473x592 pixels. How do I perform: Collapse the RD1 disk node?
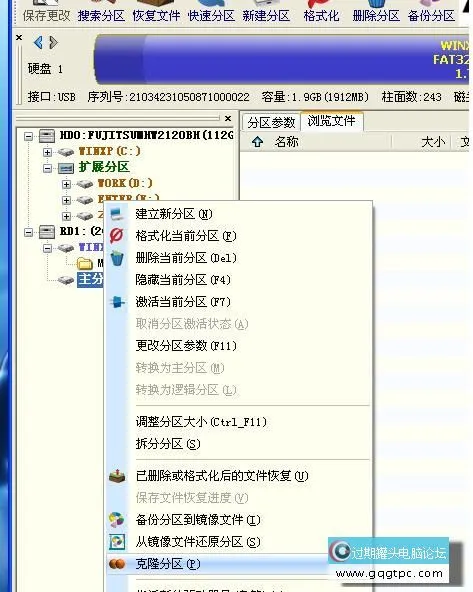[28, 232]
